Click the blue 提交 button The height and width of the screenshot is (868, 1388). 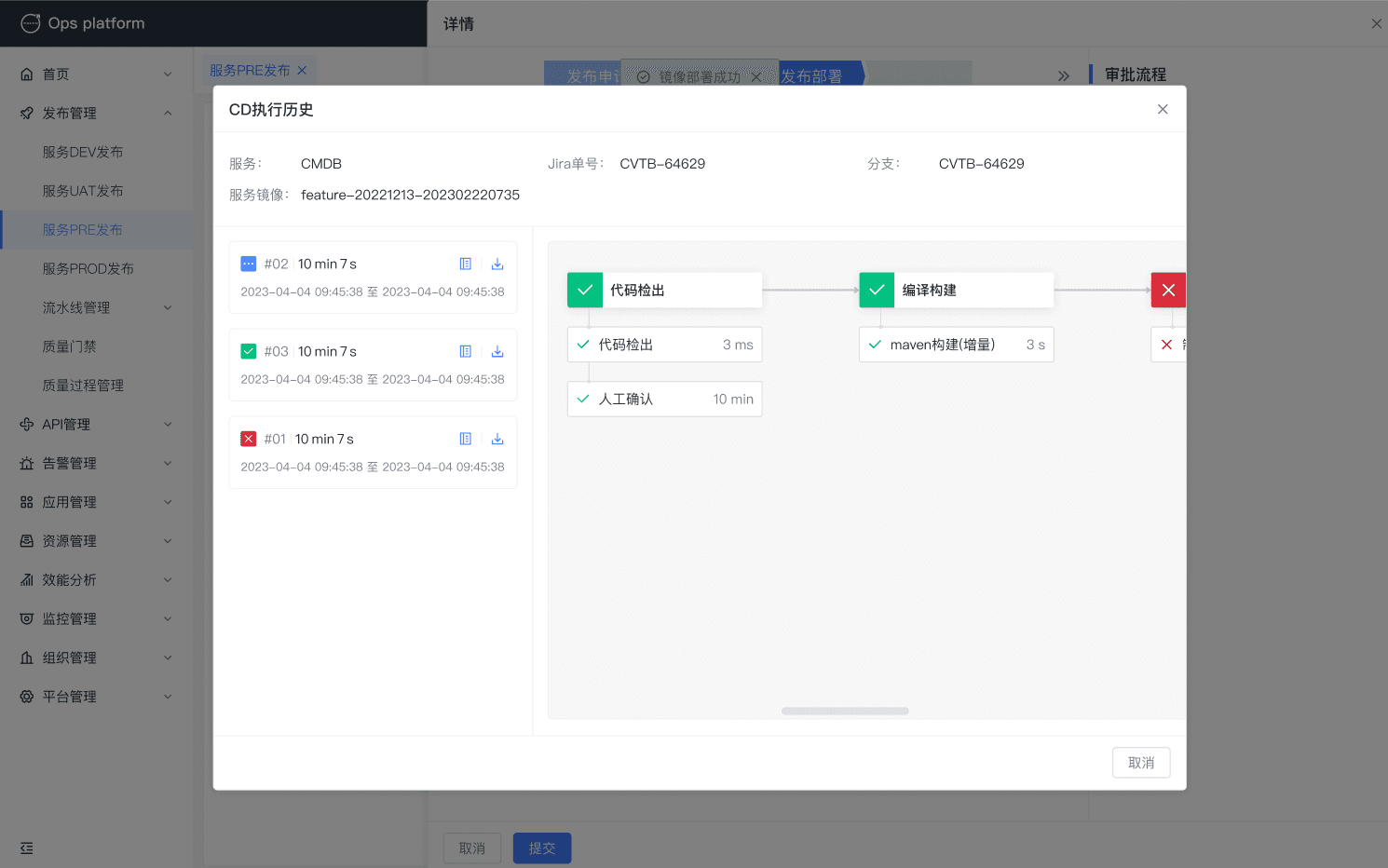tap(542, 848)
